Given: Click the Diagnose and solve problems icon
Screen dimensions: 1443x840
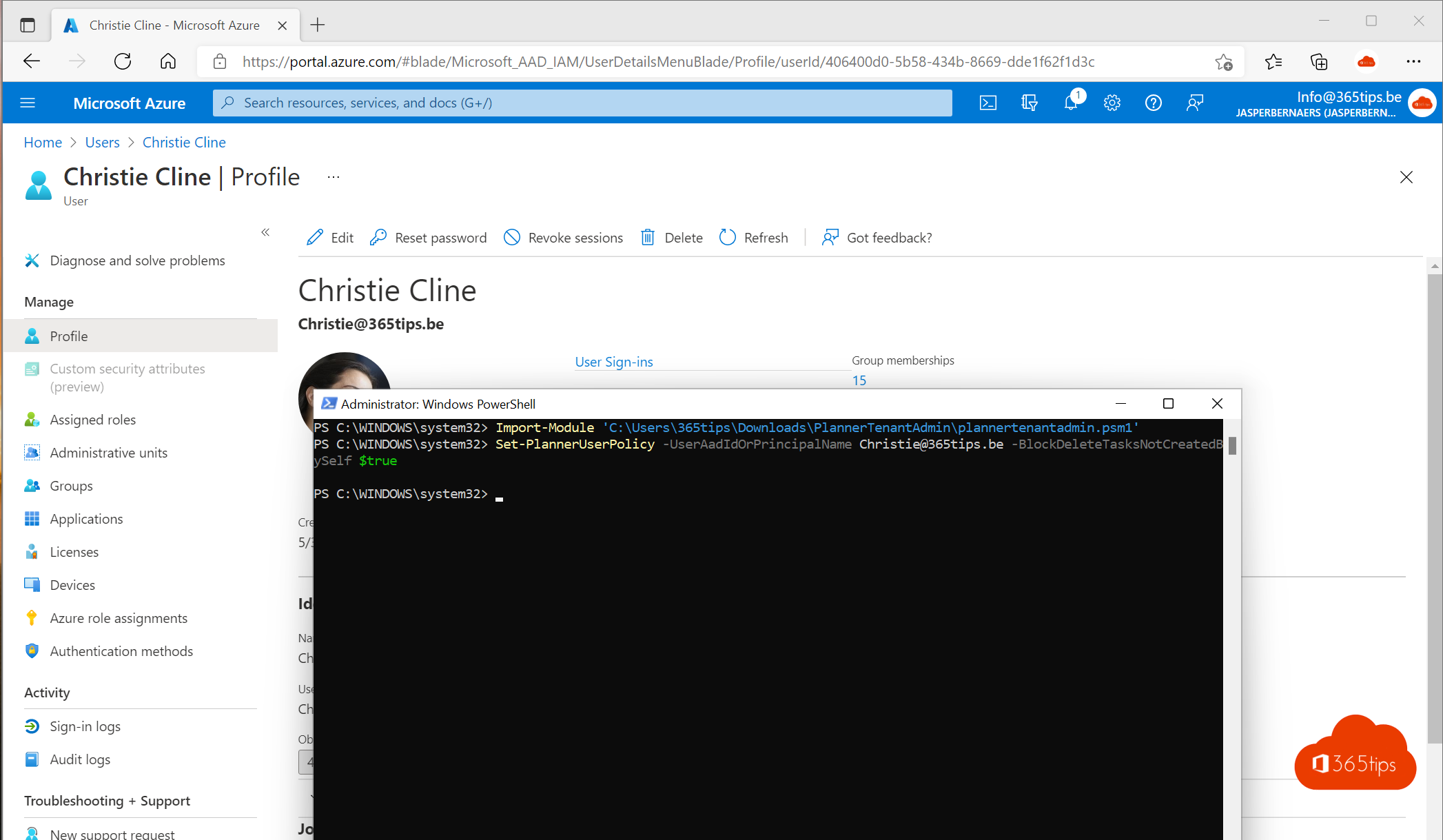Looking at the screenshot, I should [x=34, y=261].
